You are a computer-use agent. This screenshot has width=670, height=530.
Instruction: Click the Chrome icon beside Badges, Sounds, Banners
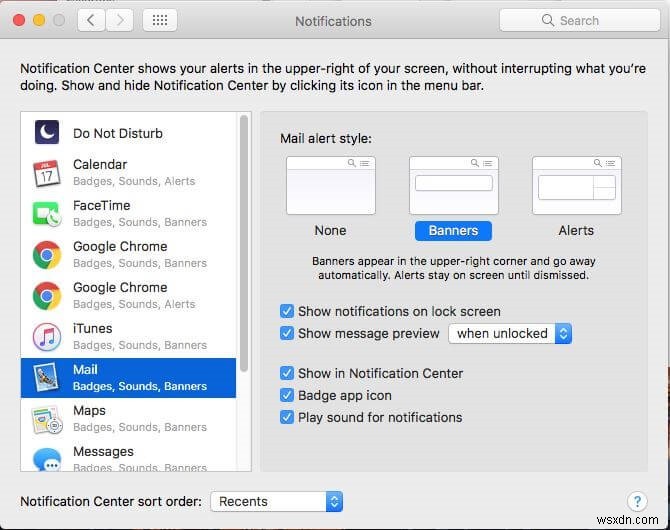[47, 255]
